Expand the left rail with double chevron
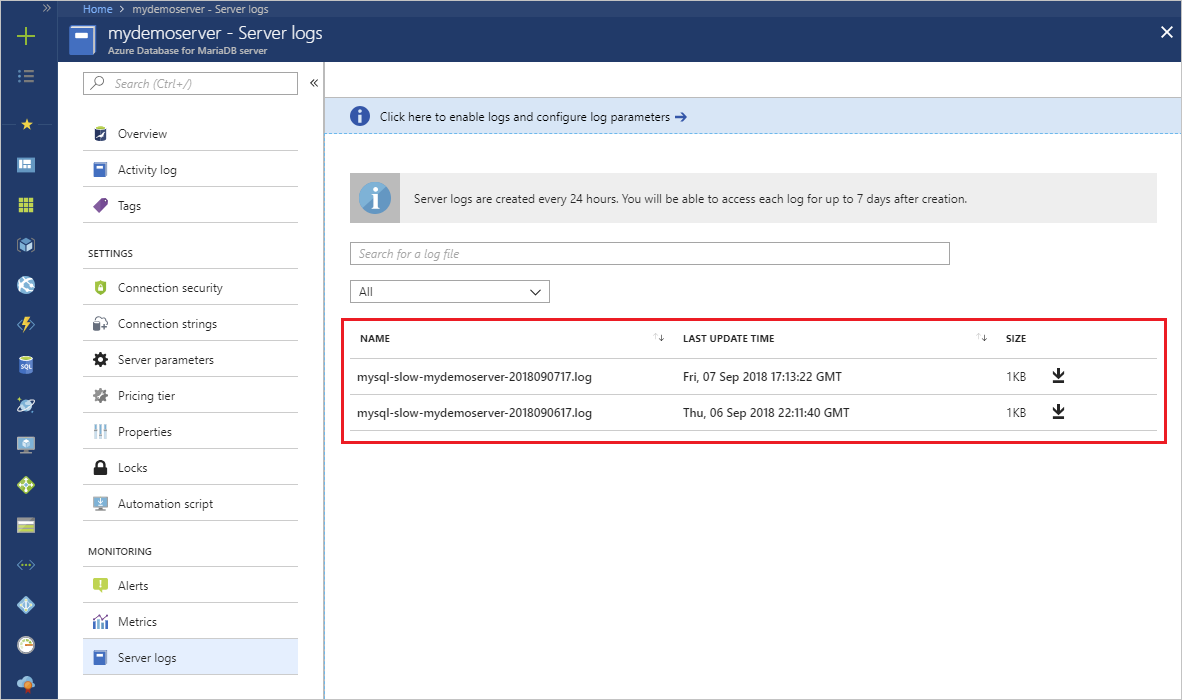The width and height of the screenshot is (1182, 700). coord(47,8)
